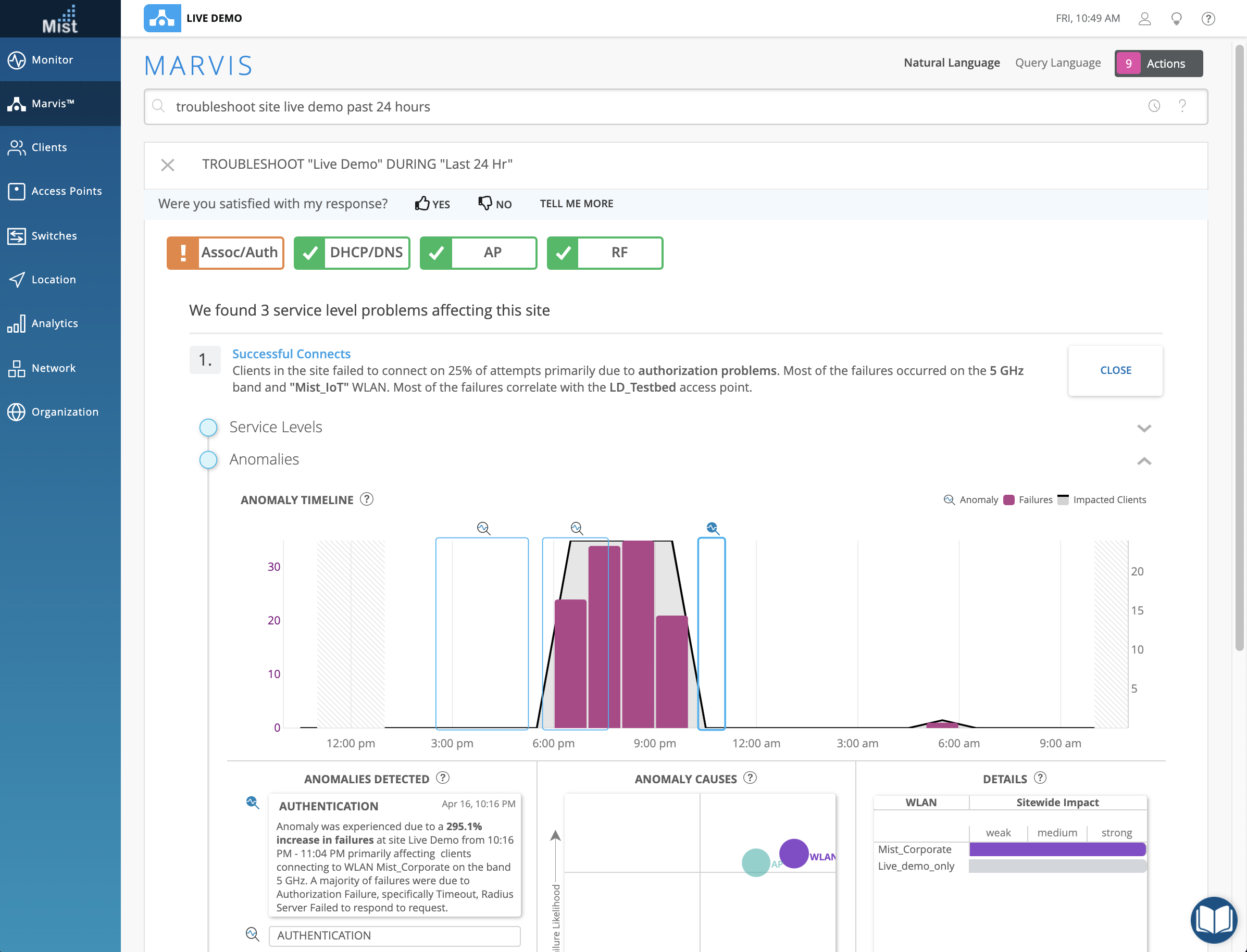Open the lightbulb insights icon

[x=1176, y=19]
